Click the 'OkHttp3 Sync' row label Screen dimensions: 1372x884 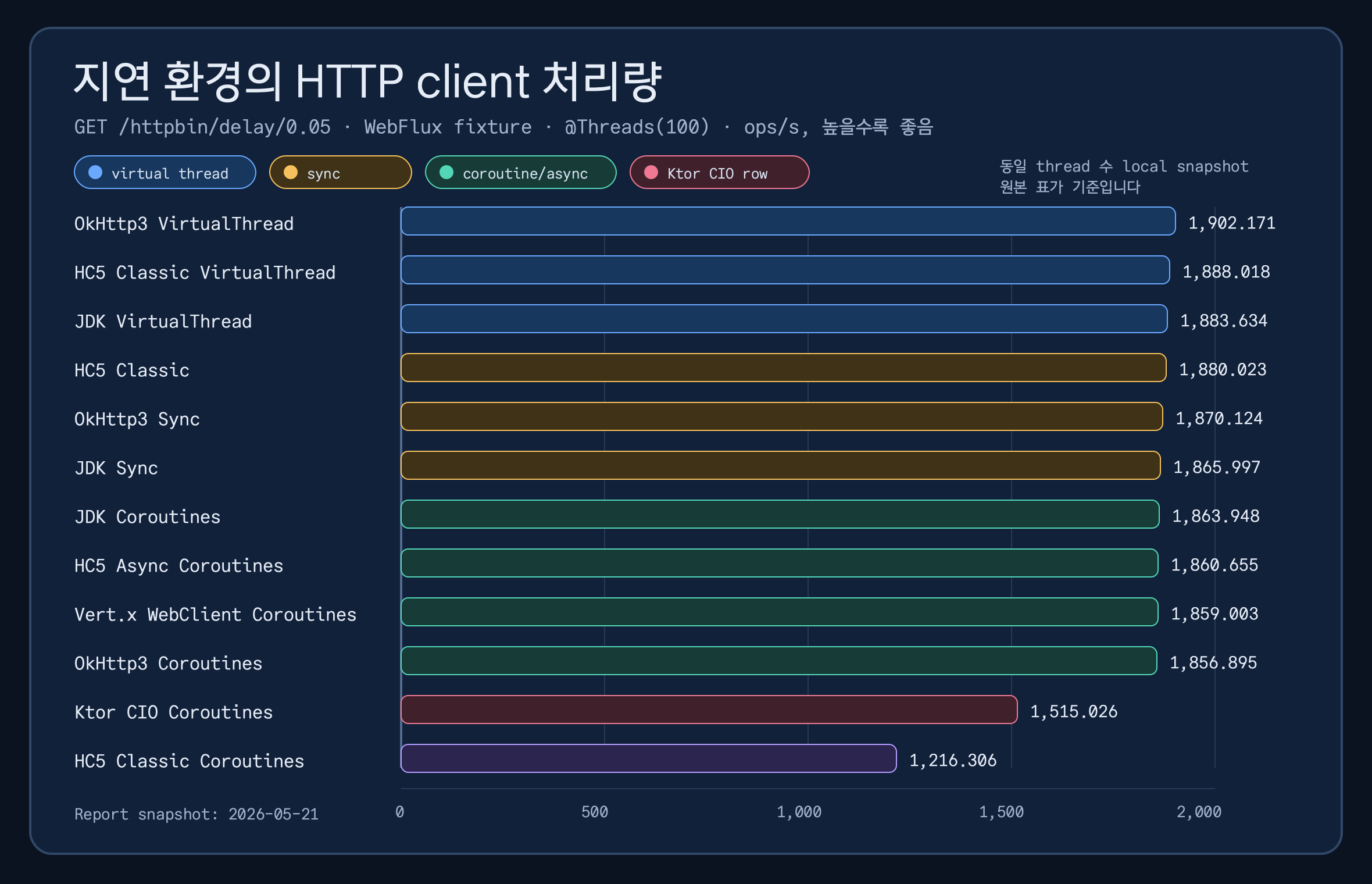tap(137, 419)
